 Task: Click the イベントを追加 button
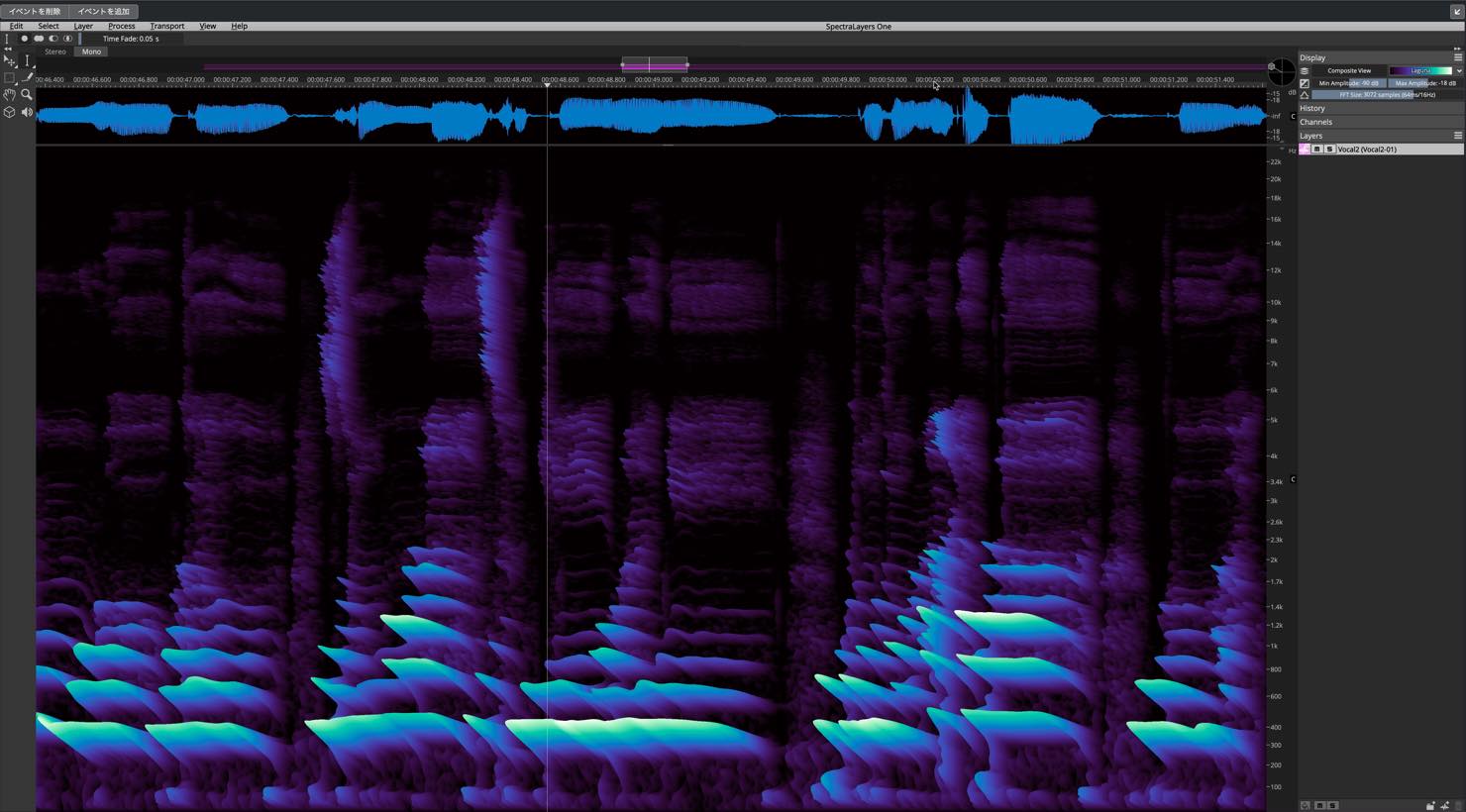pos(104,11)
